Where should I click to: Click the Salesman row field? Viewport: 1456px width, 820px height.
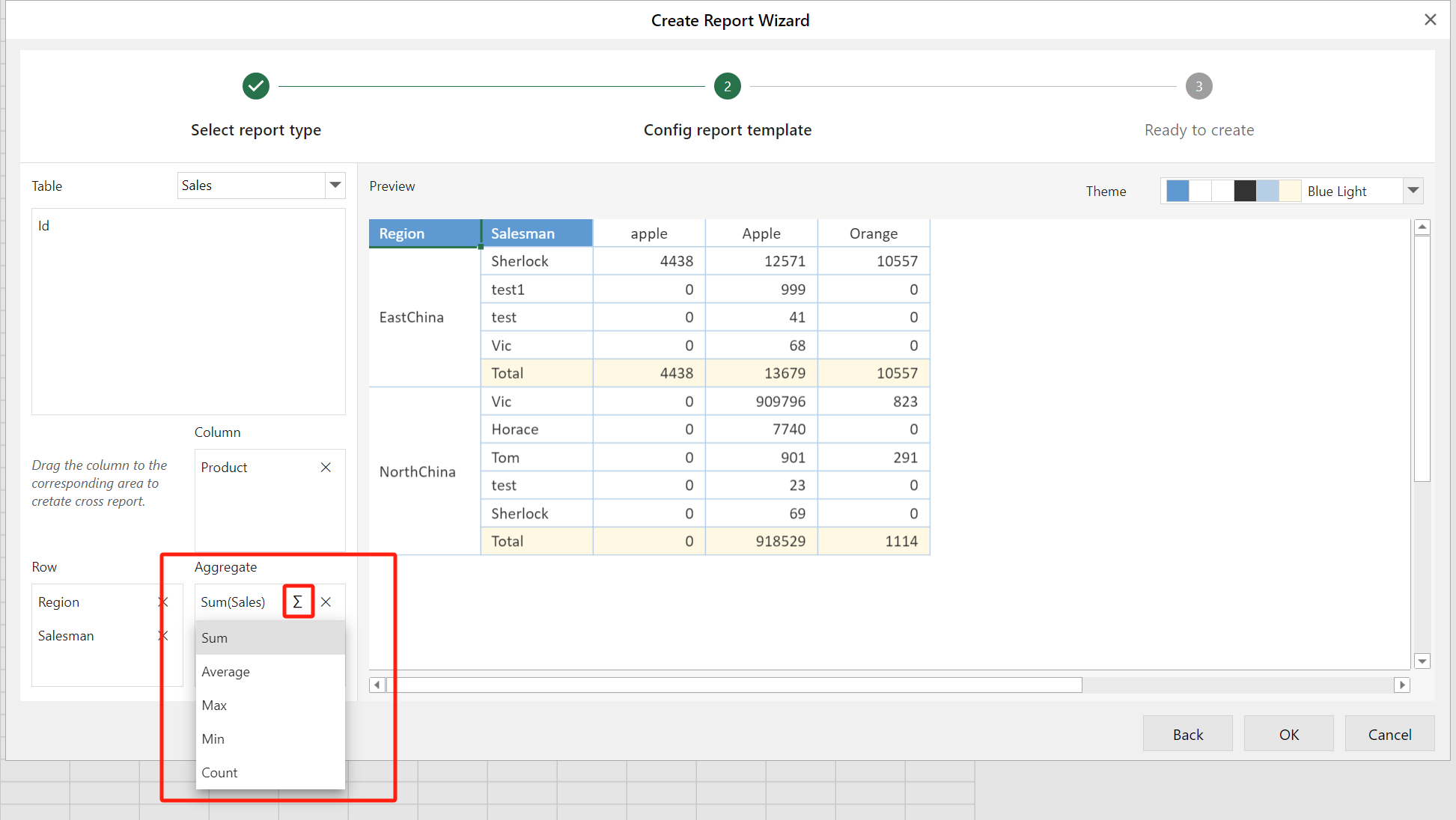66,636
